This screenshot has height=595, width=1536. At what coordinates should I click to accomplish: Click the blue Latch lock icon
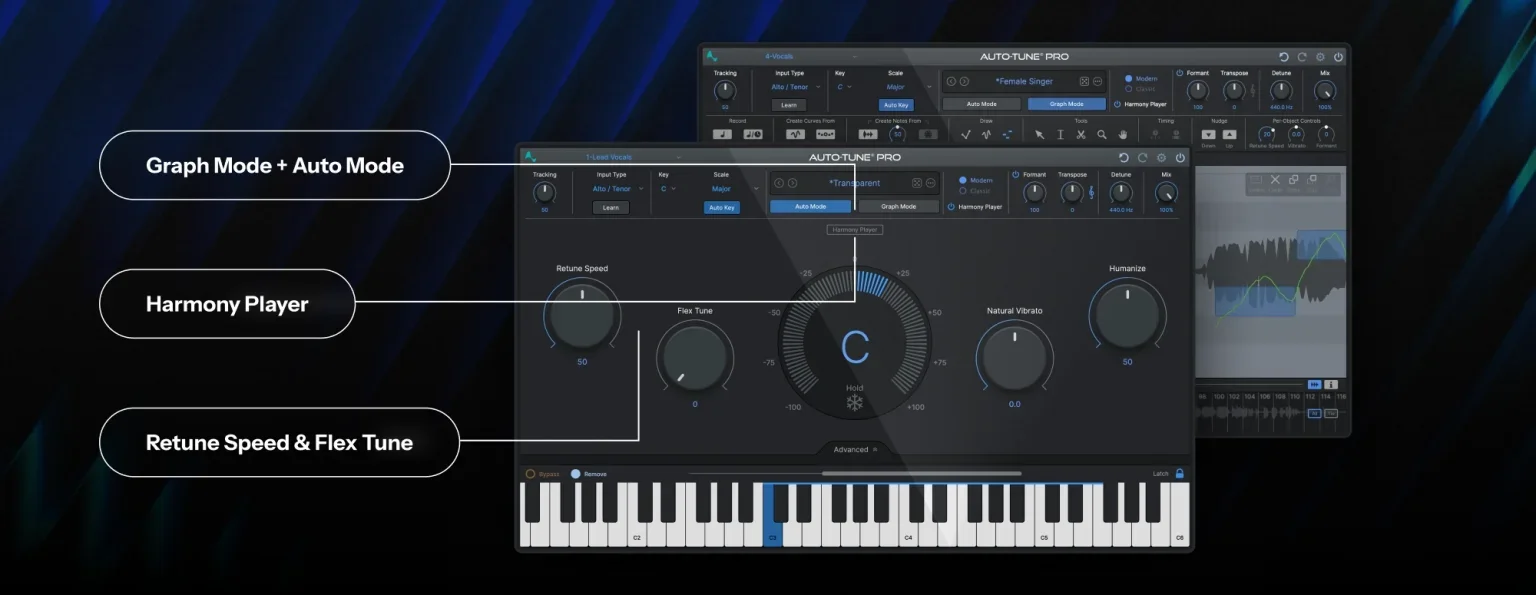coord(1180,474)
